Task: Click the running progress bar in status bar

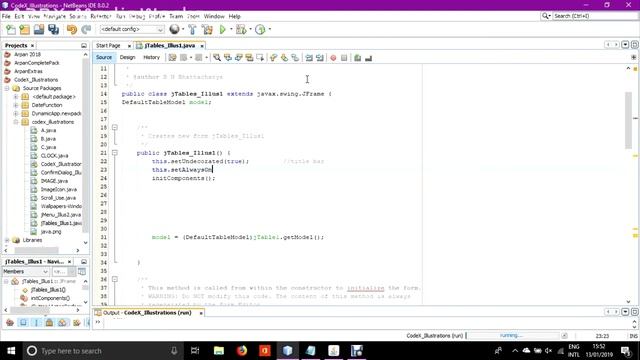Action: (x=513, y=336)
